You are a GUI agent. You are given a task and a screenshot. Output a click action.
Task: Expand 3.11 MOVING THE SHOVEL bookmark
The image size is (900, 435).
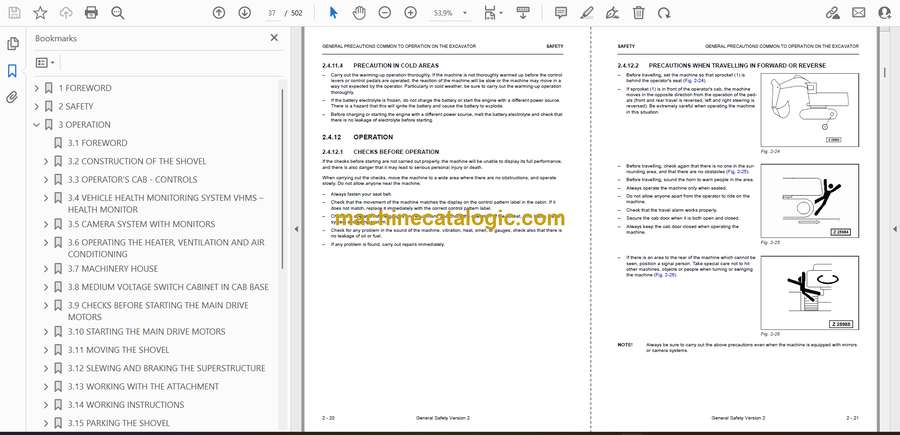(x=46, y=349)
